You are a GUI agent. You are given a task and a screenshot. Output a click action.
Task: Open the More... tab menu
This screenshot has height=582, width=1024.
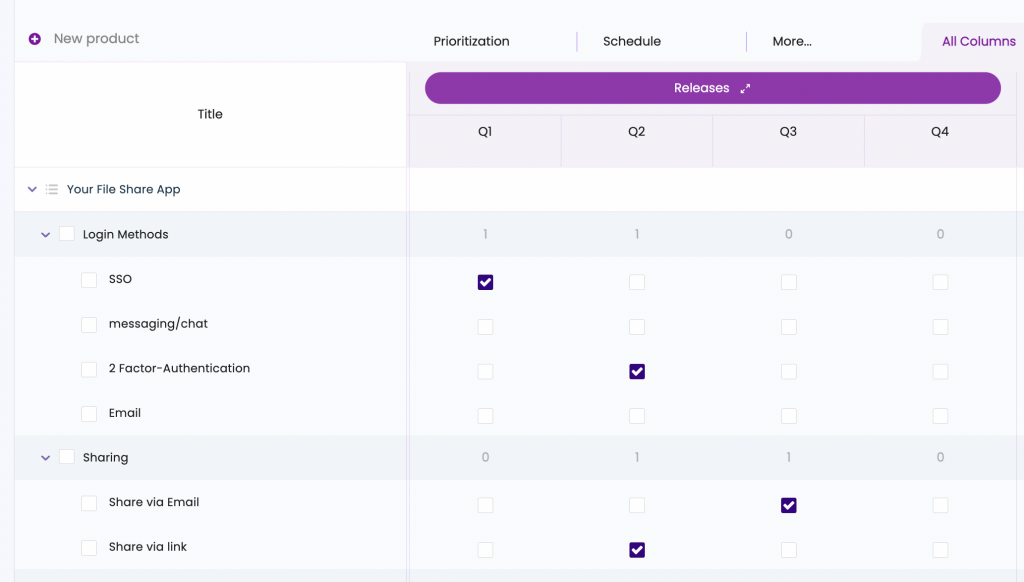point(791,42)
